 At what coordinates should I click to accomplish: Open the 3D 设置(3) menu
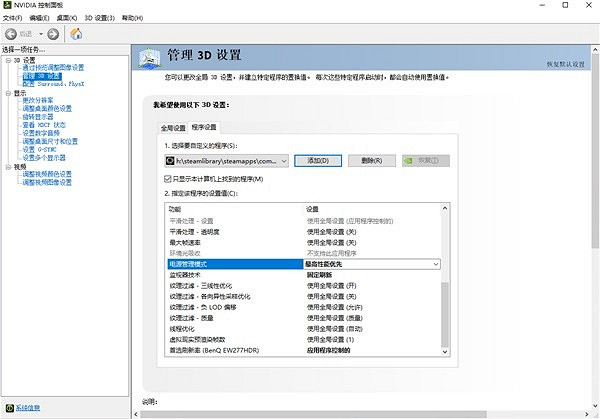[99, 18]
